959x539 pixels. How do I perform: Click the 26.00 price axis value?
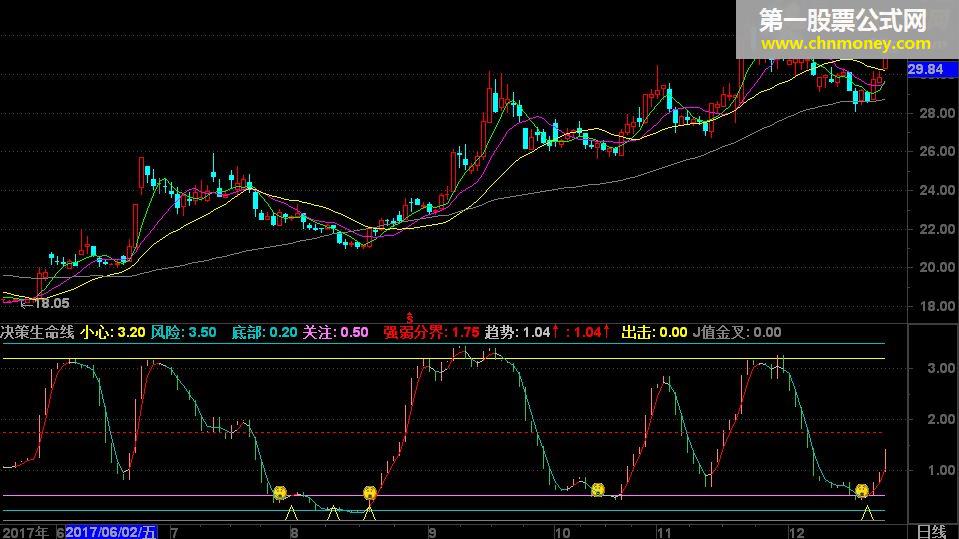[936, 151]
